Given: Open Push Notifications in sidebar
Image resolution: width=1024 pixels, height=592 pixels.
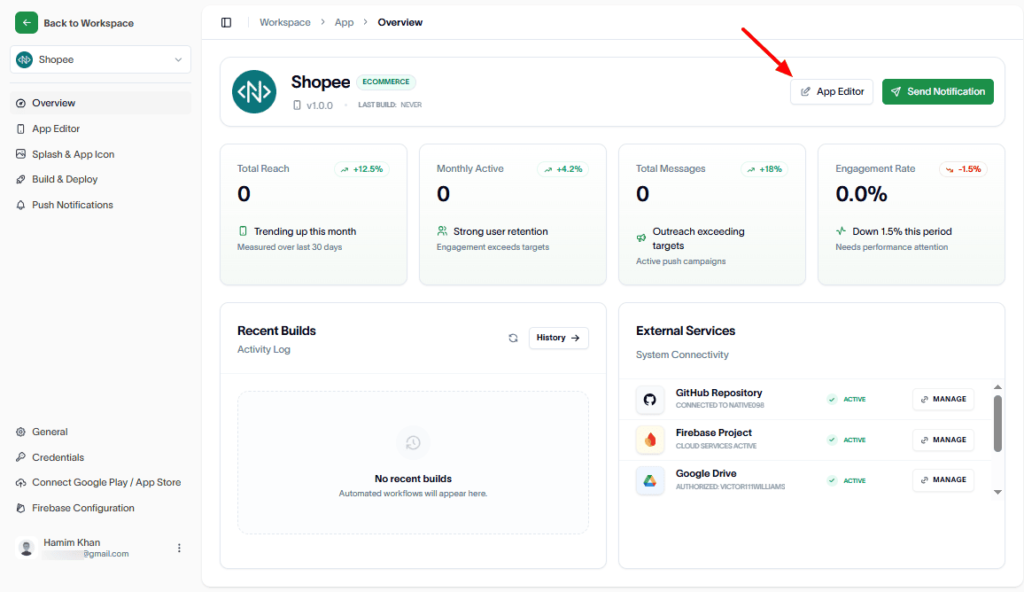Looking at the screenshot, I should point(101,205).
